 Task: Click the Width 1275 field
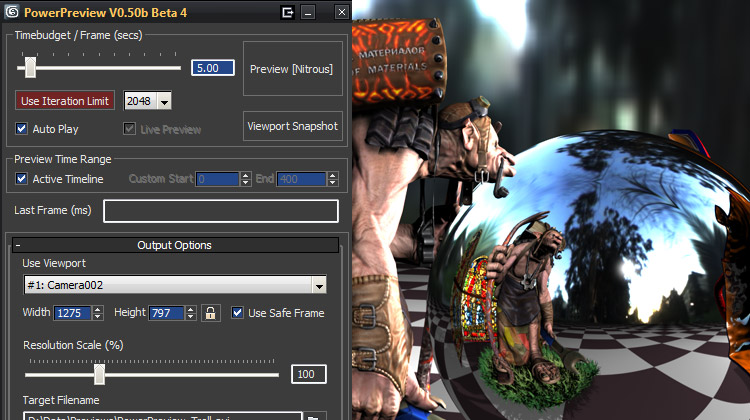tap(72, 313)
